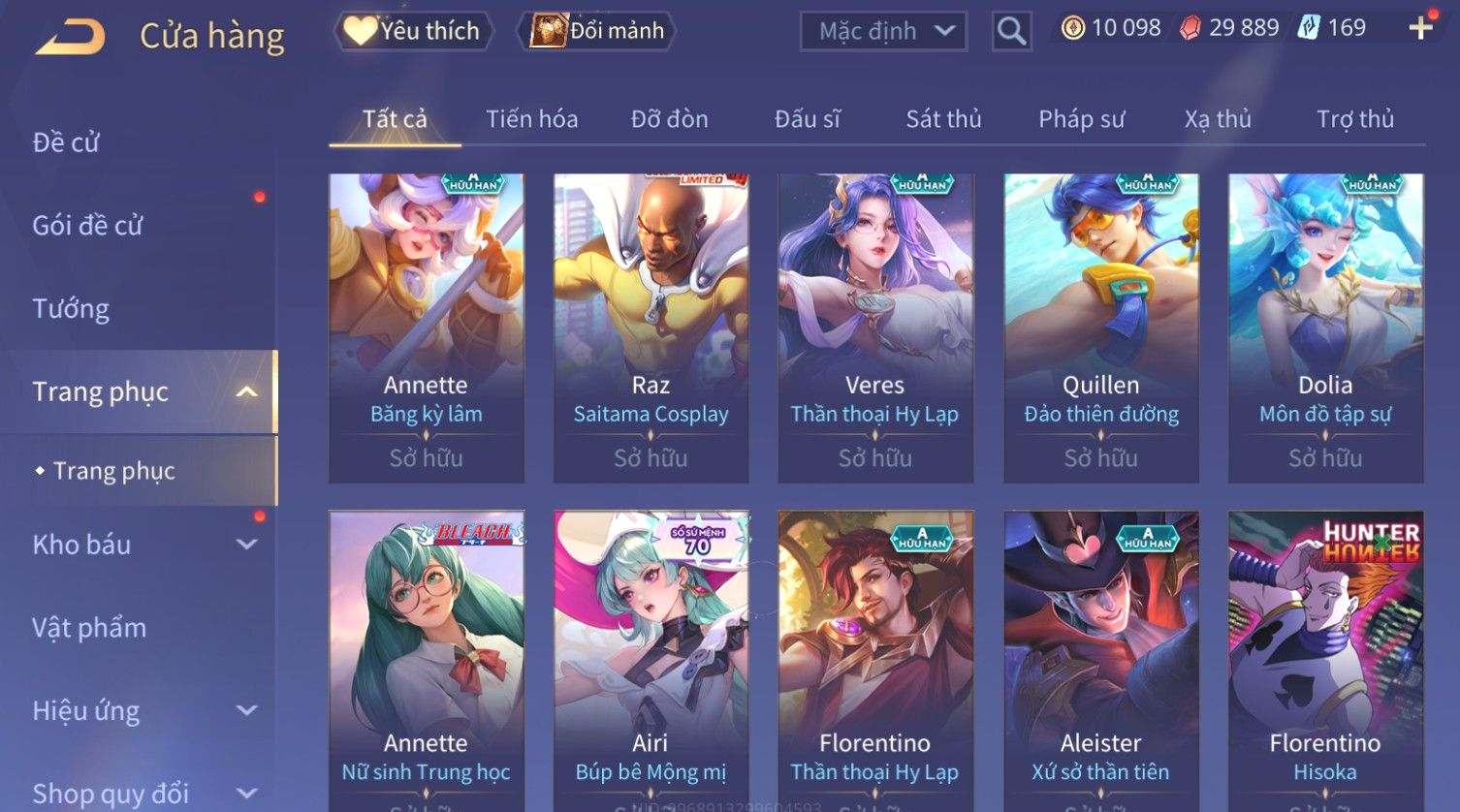Image resolution: width=1460 pixels, height=812 pixels.
Task: Switch to the Sát thủ tab
Action: pyautogui.click(x=943, y=119)
